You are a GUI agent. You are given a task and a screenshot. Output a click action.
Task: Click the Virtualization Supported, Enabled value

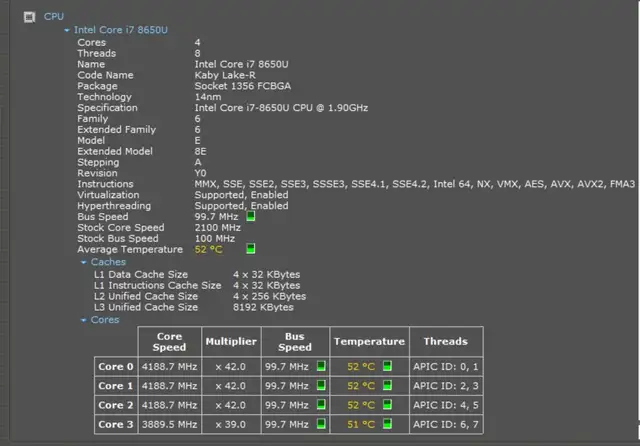(x=241, y=195)
